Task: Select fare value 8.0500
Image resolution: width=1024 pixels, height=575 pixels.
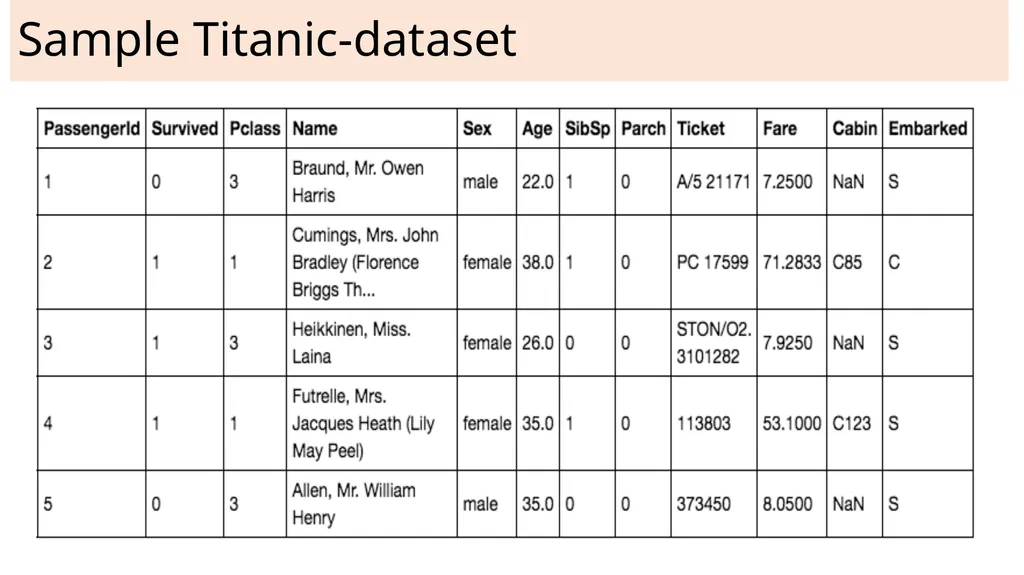Action: pos(788,504)
